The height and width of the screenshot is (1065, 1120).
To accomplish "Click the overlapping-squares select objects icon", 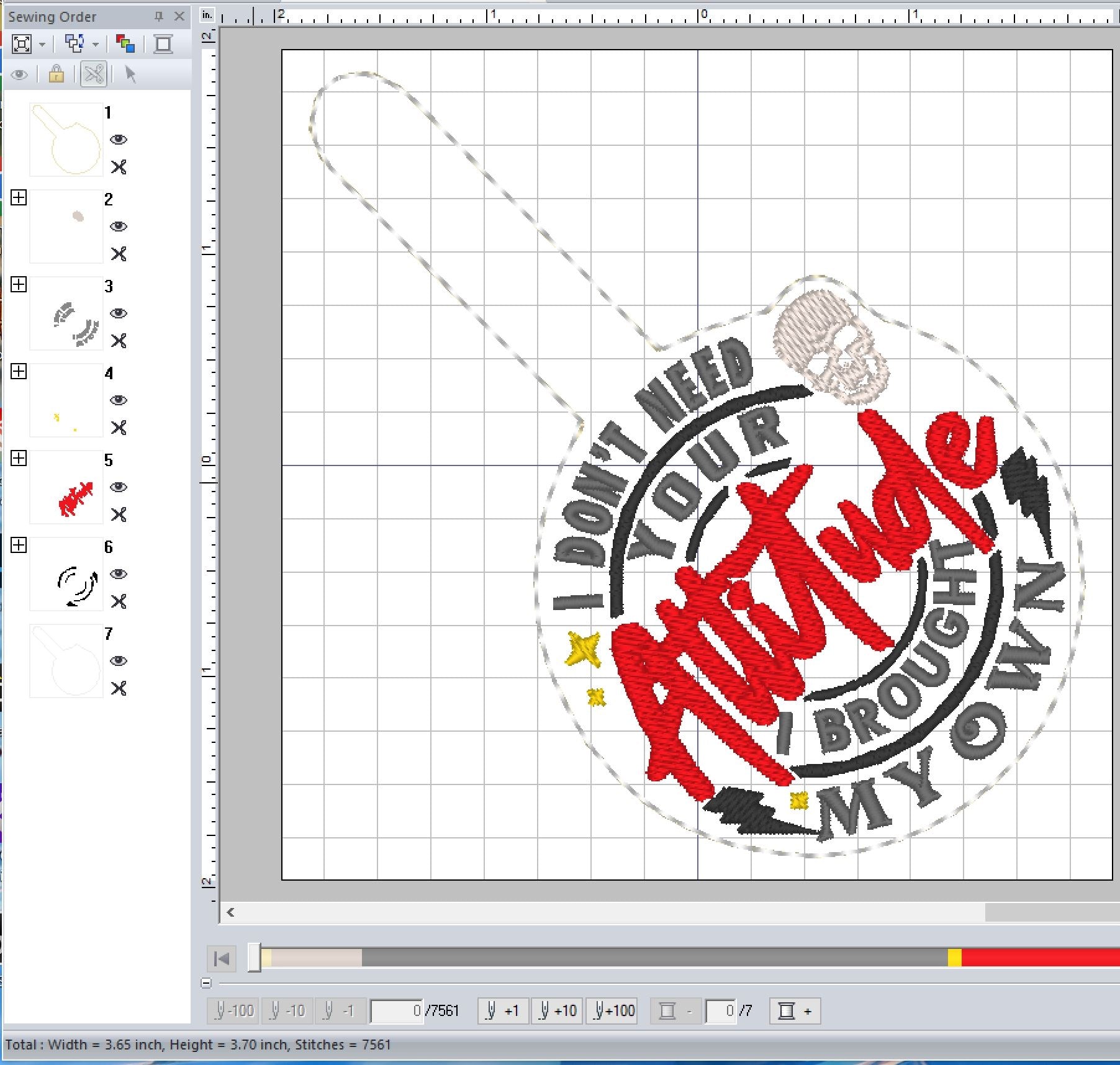I will [75, 44].
